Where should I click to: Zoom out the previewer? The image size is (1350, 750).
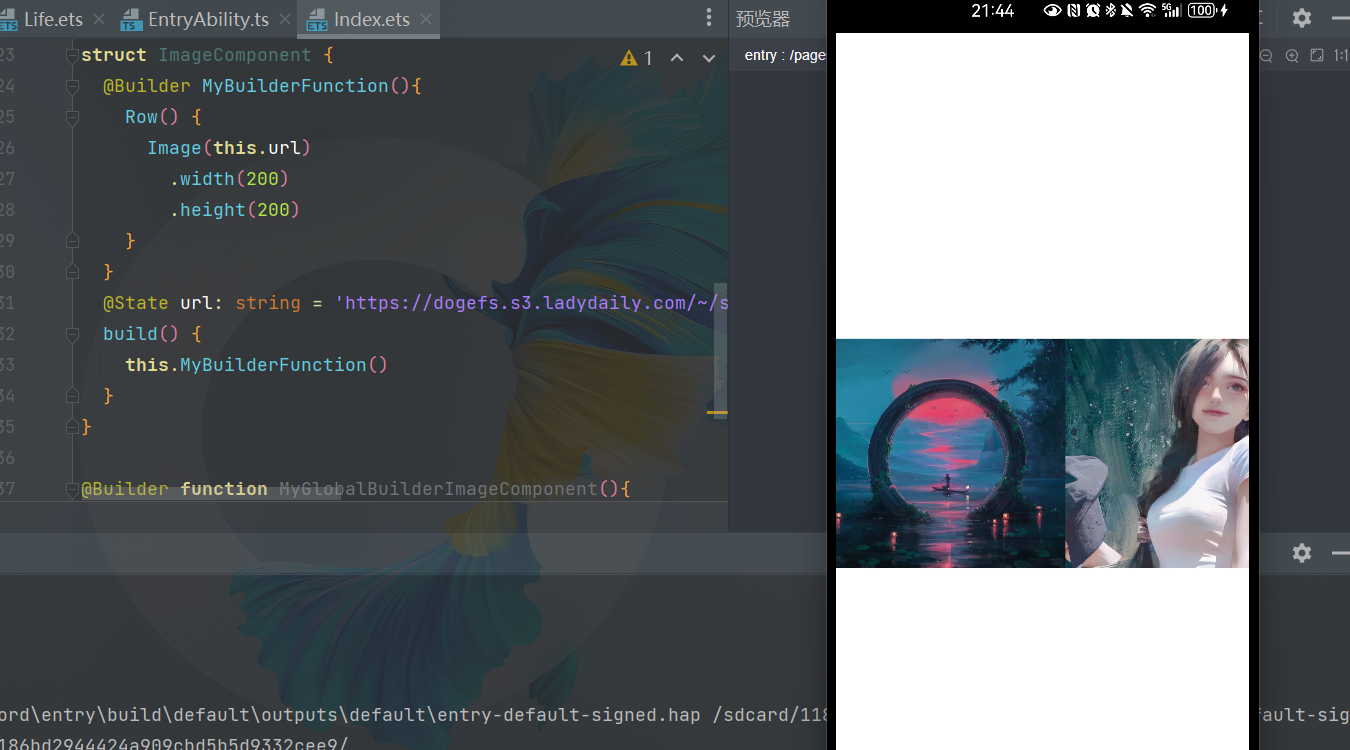pyautogui.click(x=1266, y=56)
